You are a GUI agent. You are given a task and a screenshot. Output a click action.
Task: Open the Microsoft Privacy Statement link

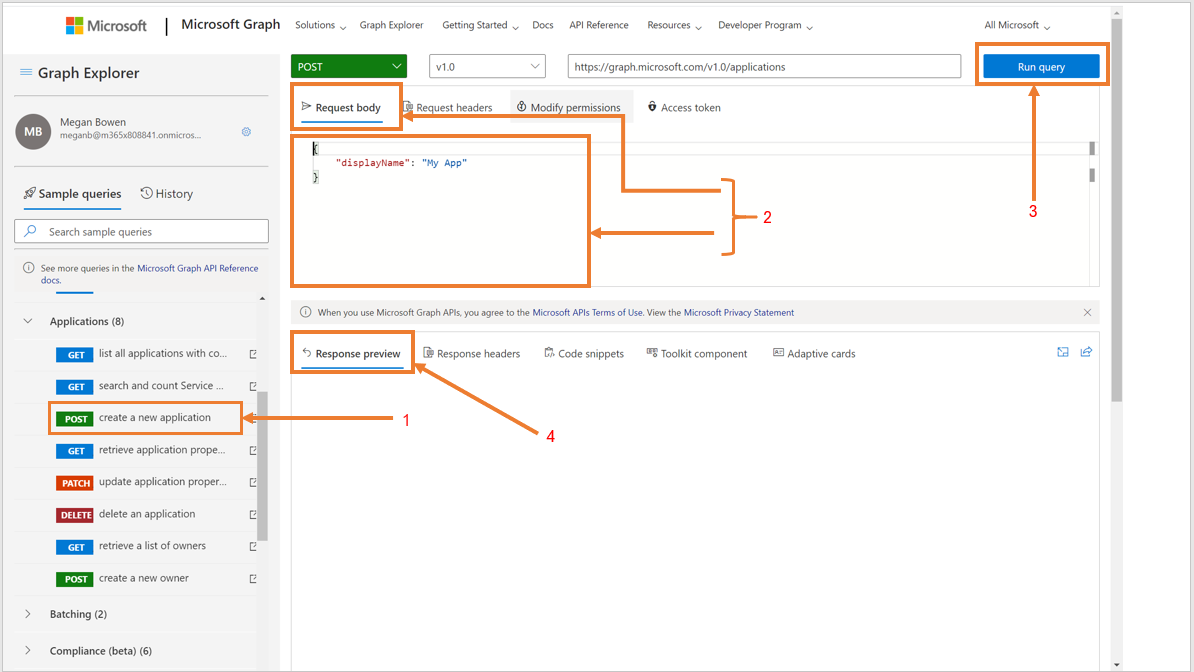(x=739, y=312)
